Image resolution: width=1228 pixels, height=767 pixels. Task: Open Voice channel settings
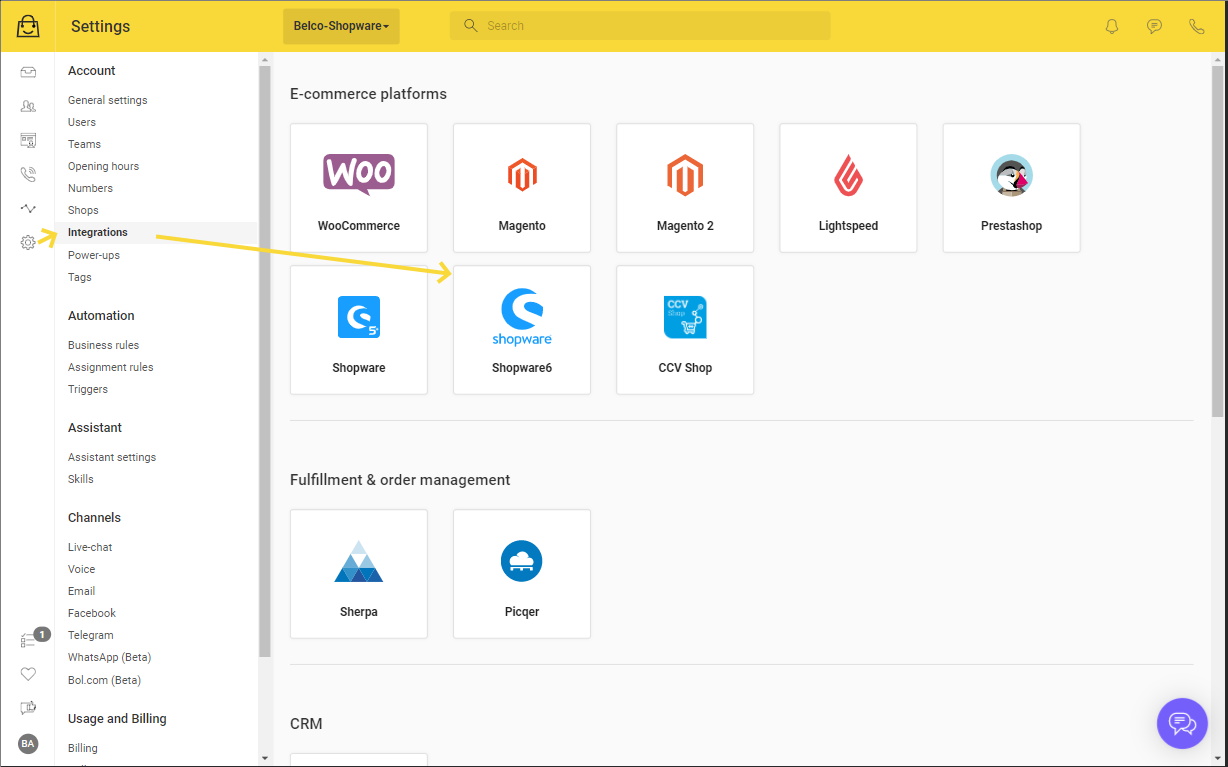click(x=82, y=569)
